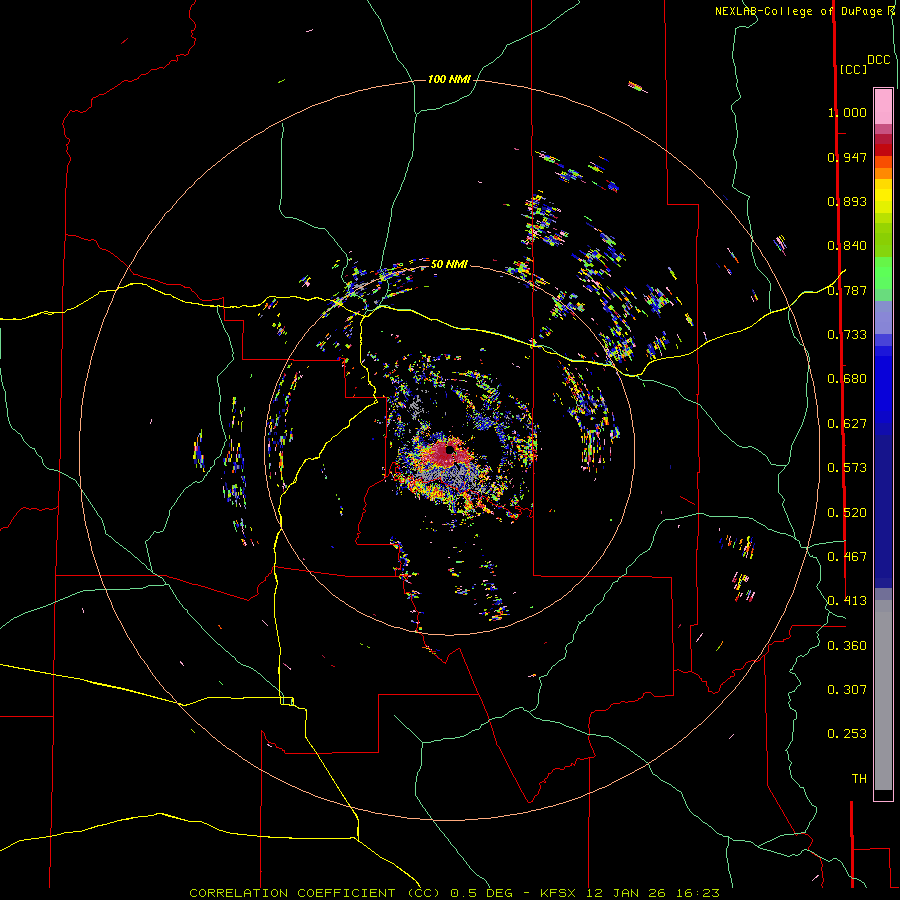The image size is (900, 900).
Task: Click the "CORRELATION COEFFICIENT (CC)" caption text
Action: click(315, 893)
